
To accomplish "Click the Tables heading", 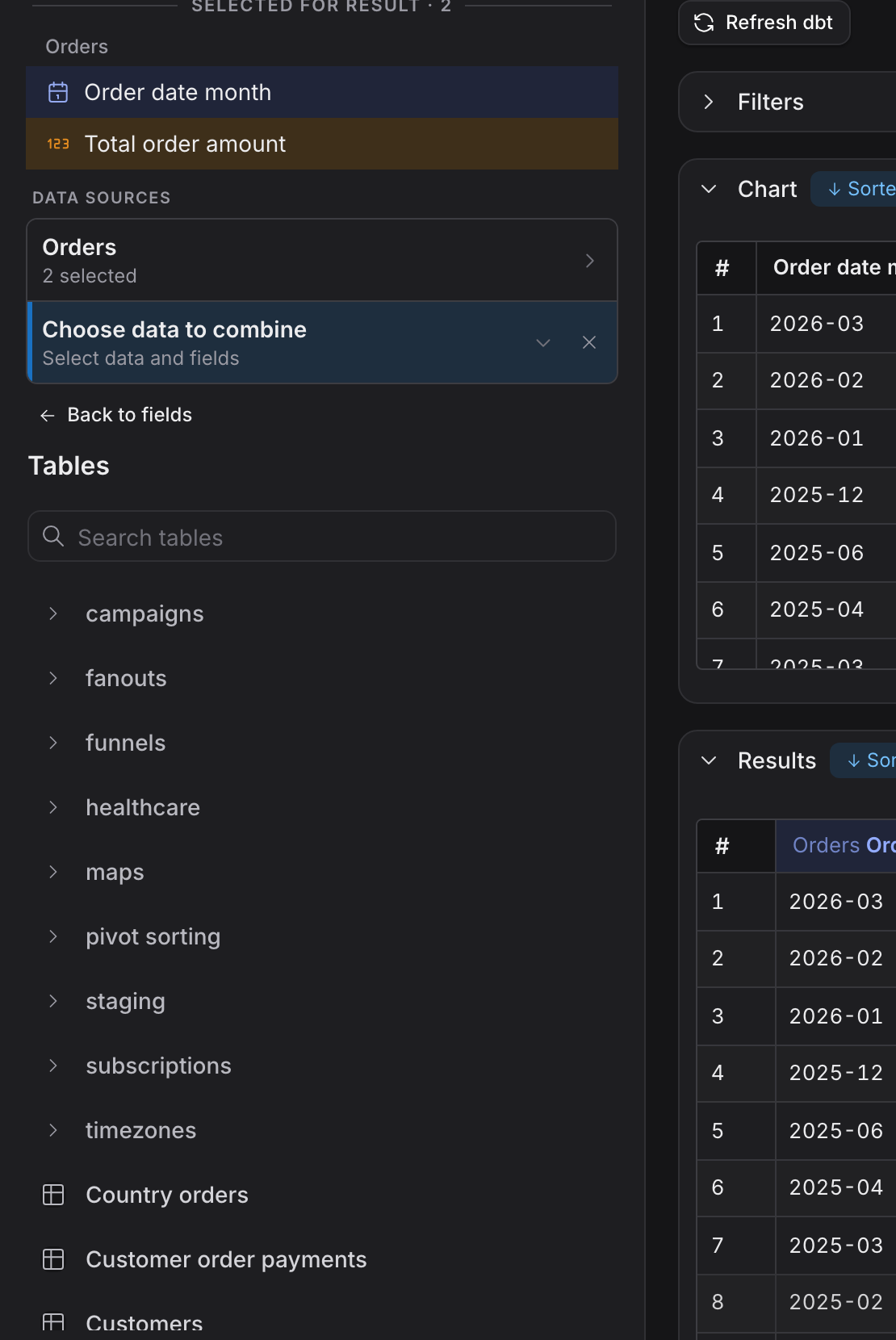I will [69, 466].
